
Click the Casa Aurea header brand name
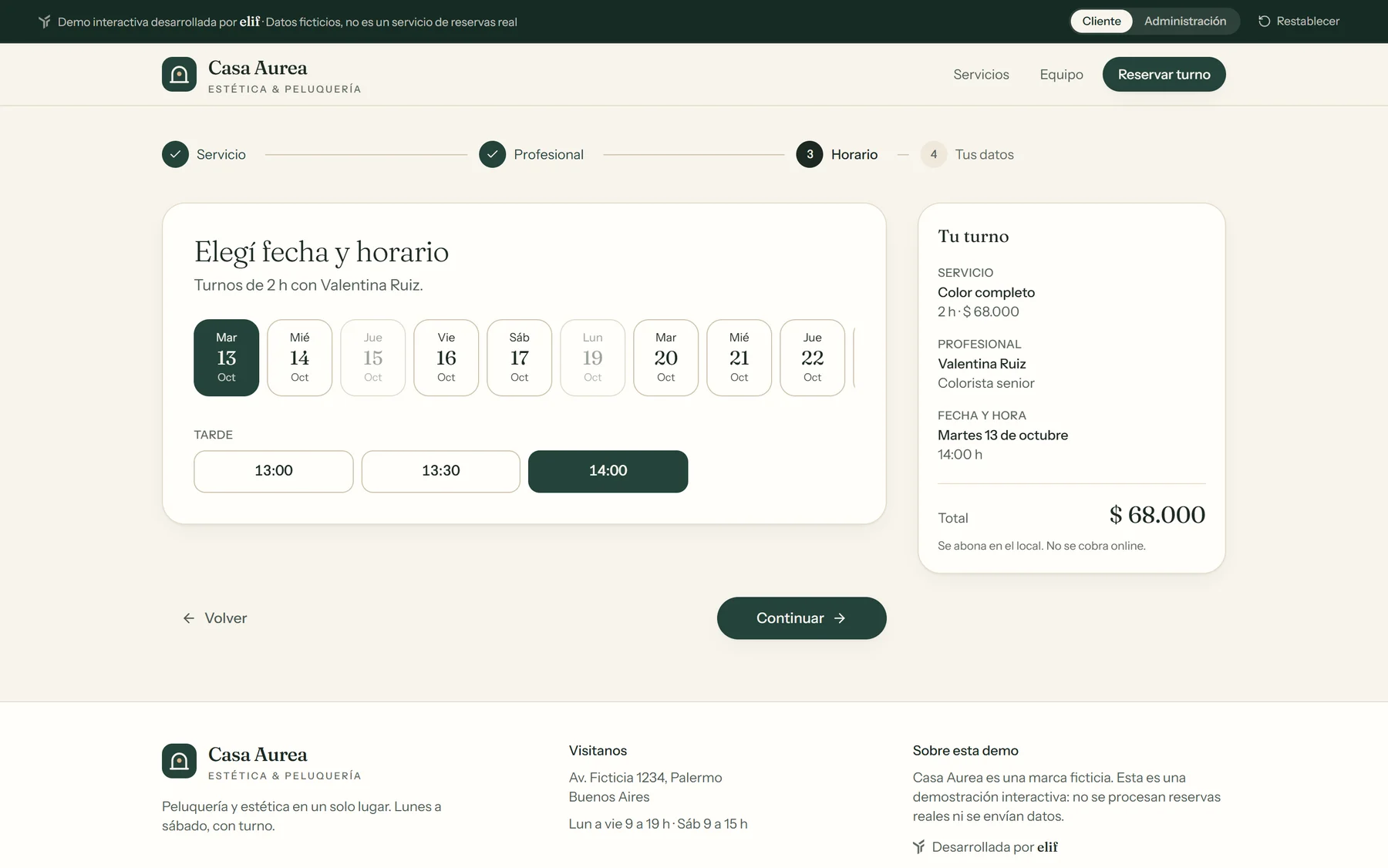(x=258, y=68)
